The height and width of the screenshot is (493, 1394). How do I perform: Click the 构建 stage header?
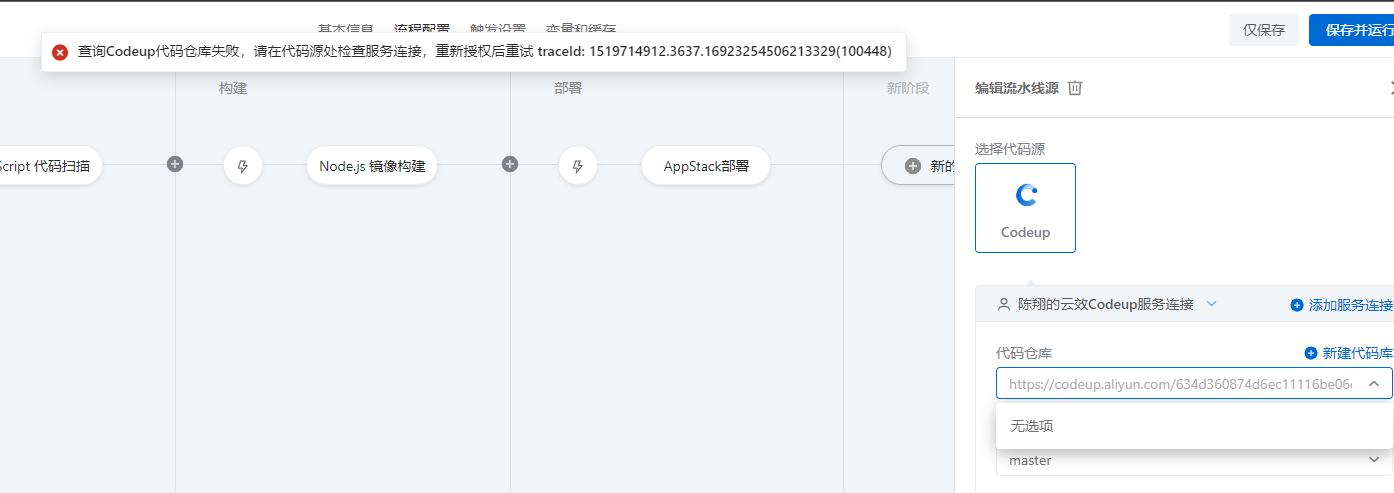point(233,88)
